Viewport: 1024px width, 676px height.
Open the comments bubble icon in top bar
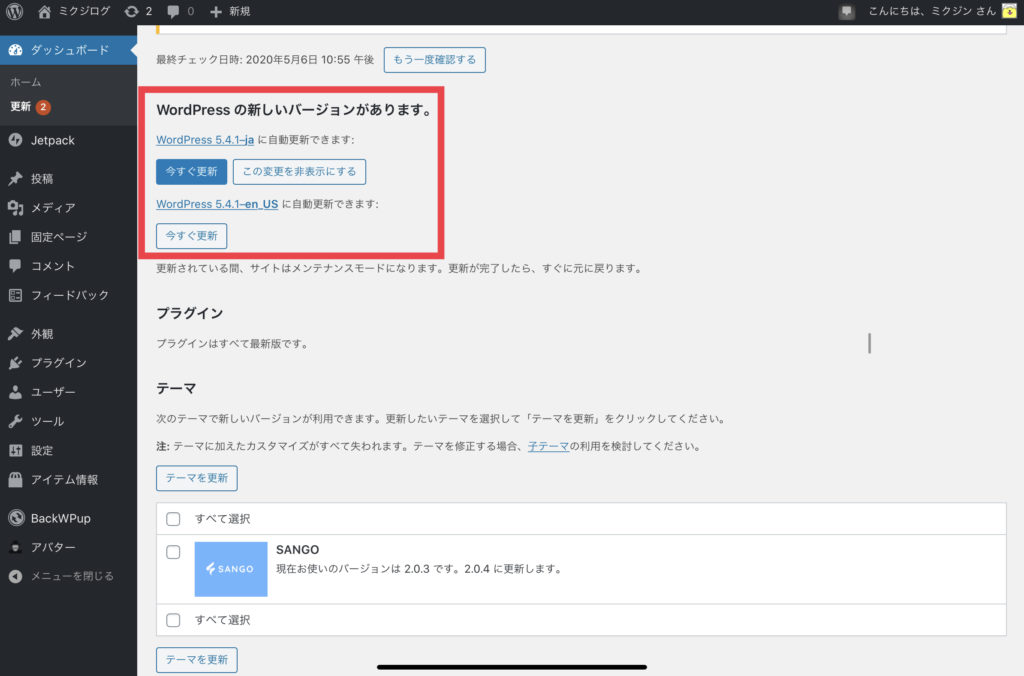coord(173,11)
